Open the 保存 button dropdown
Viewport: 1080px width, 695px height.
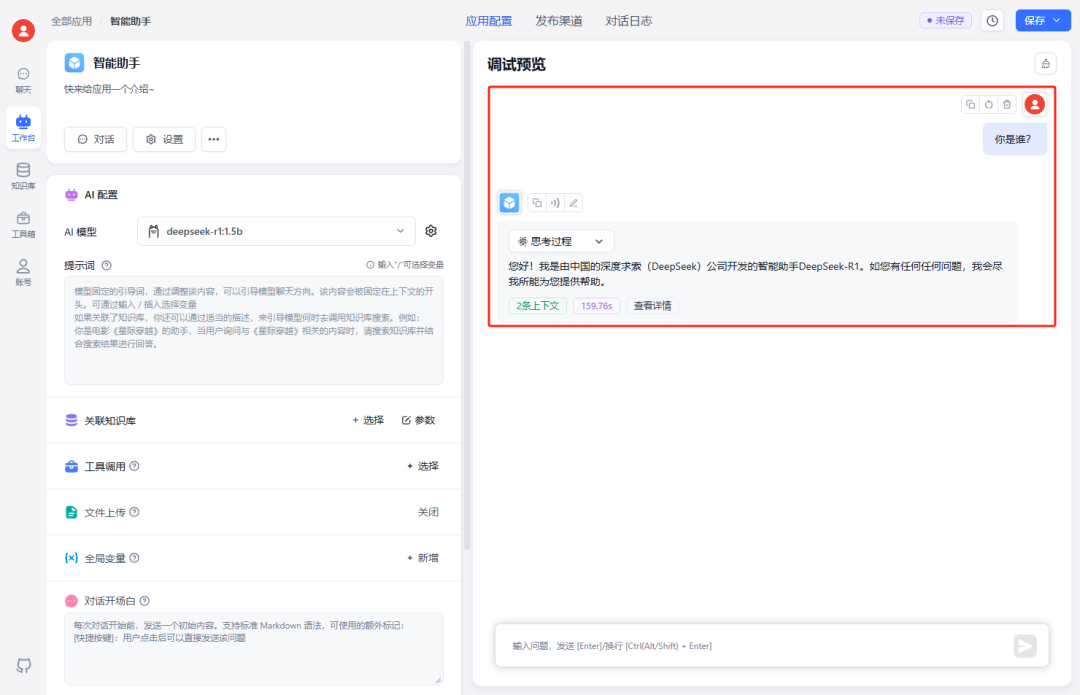(1043, 20)
